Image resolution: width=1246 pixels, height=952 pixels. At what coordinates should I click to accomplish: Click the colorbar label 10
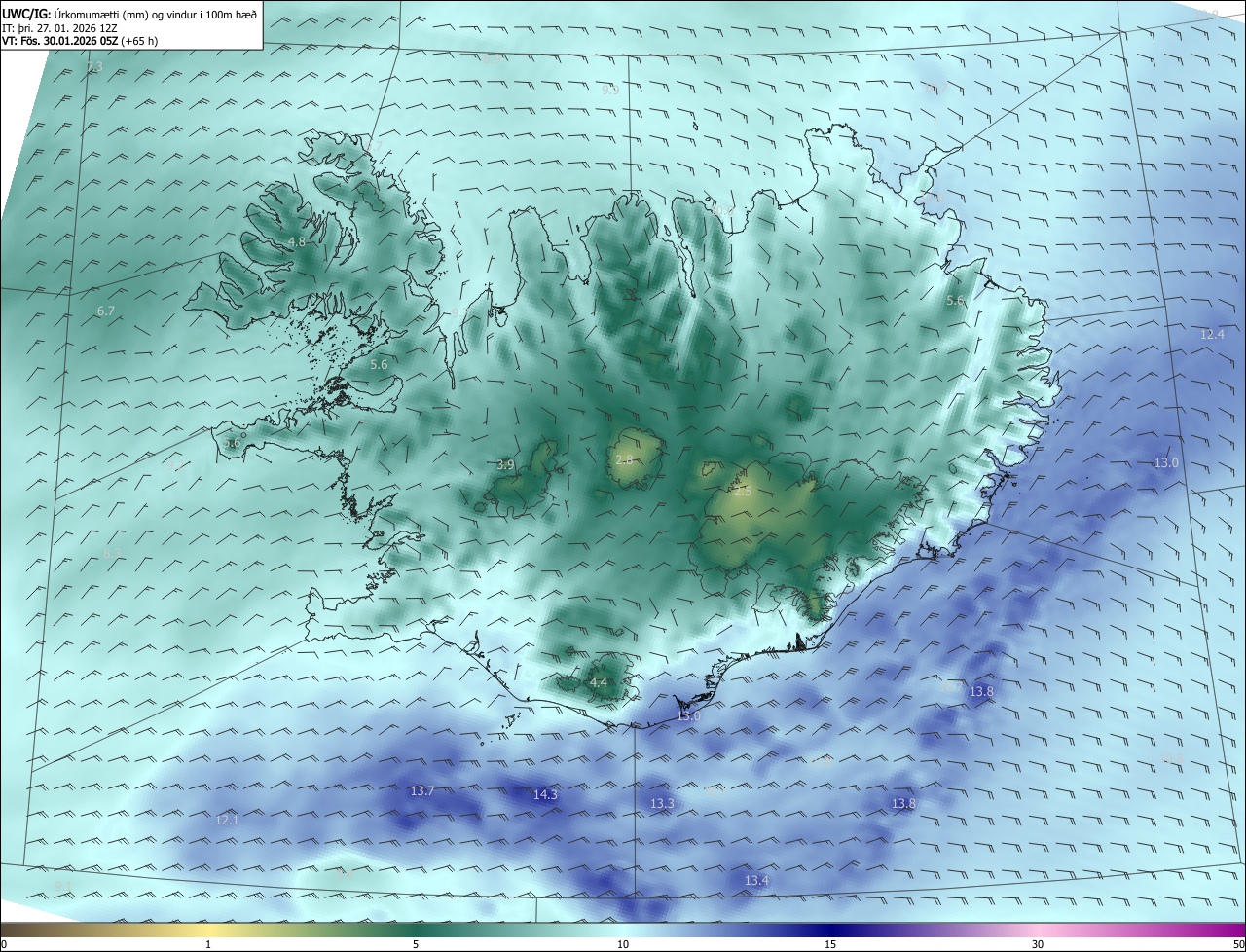point(623,944)
